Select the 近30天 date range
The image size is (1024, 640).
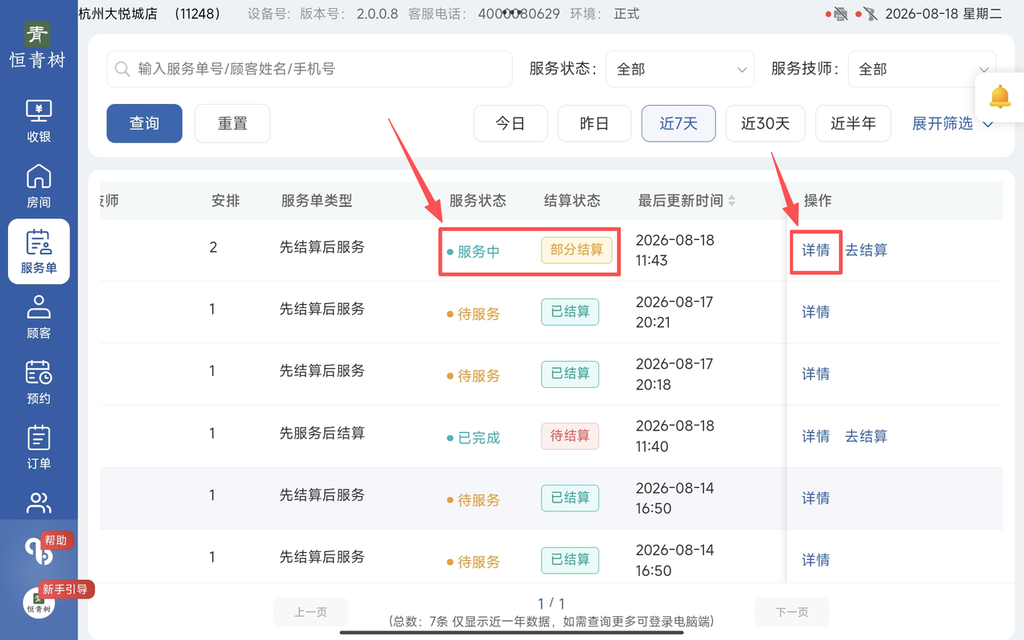765,123
